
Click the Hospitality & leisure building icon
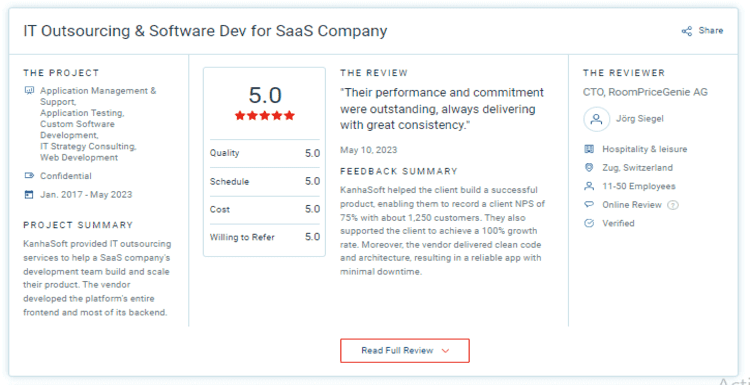click(x=589, y=149)
